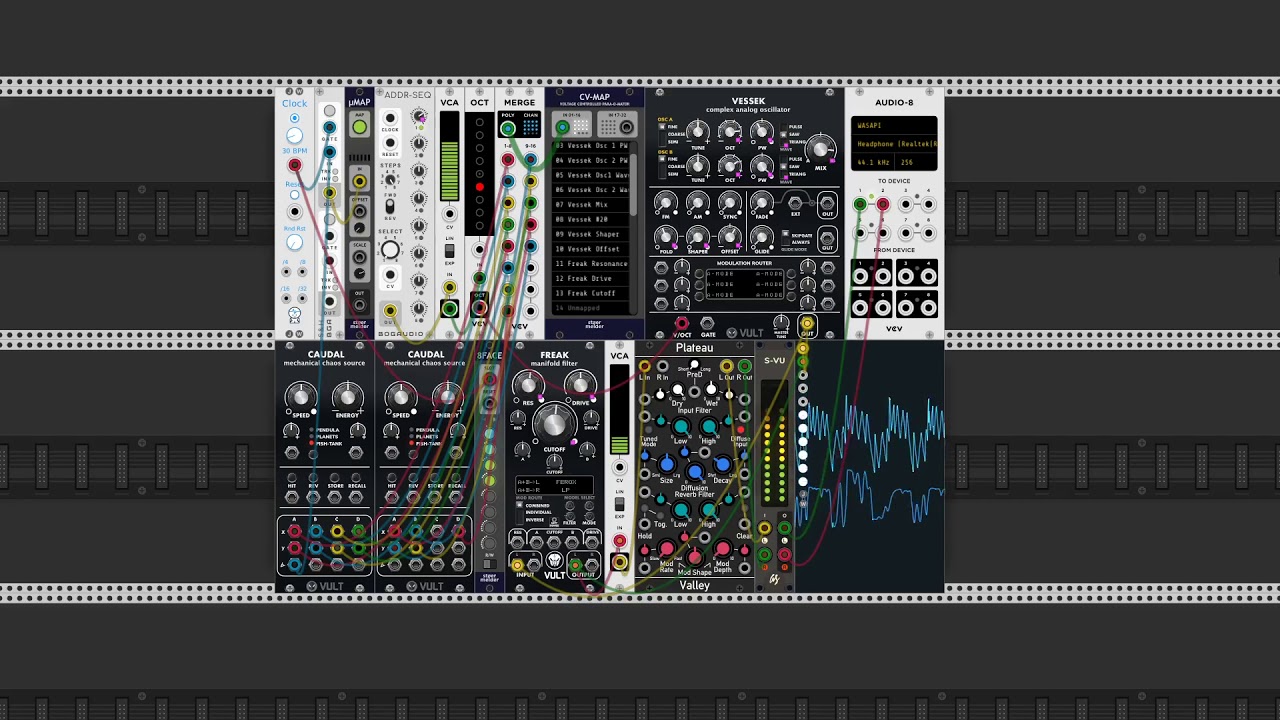This screenshot has width=1280, height=720.
Task: Click the Clock module's /8 output jack
Action: (301, 271)
